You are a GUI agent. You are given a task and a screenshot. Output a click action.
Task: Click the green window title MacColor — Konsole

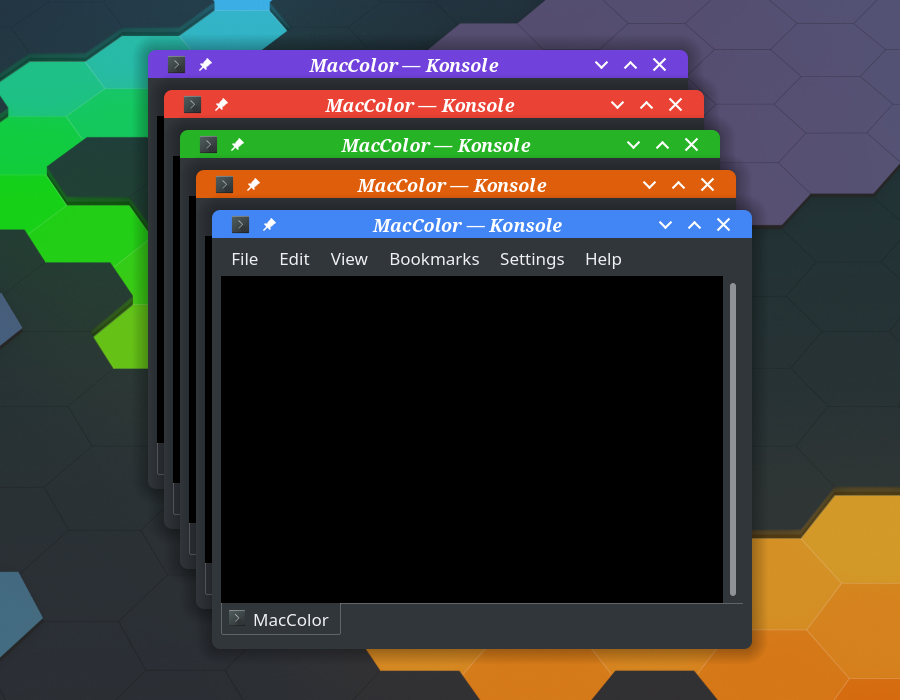436,145
